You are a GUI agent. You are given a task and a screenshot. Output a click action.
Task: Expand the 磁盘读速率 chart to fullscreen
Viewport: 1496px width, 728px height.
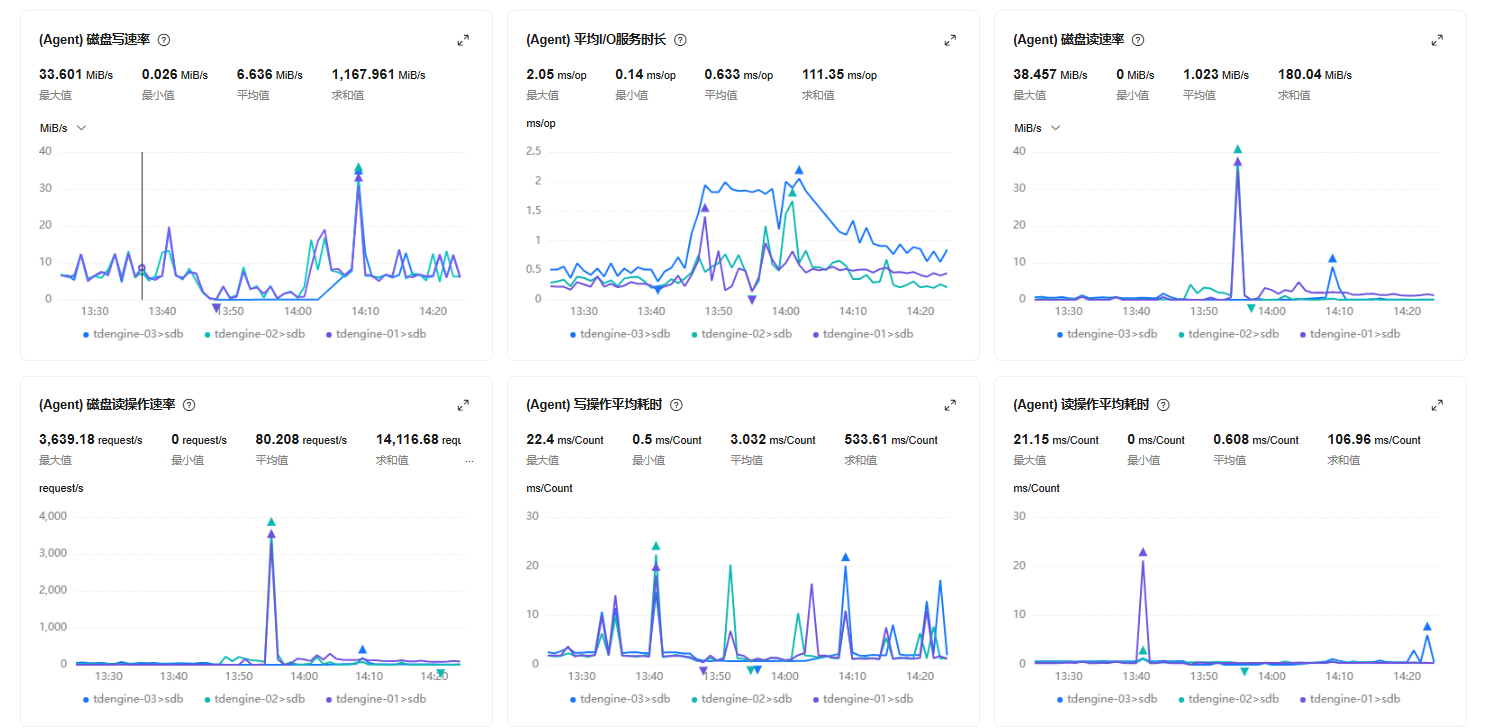tap(1437, 40)
